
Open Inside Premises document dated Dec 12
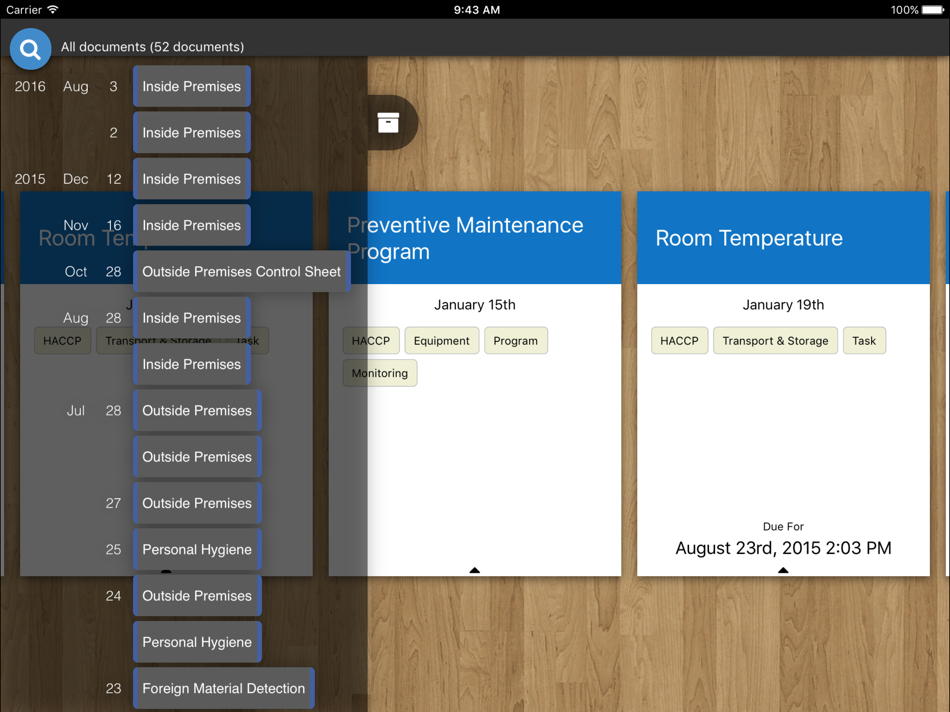point(191,179)
